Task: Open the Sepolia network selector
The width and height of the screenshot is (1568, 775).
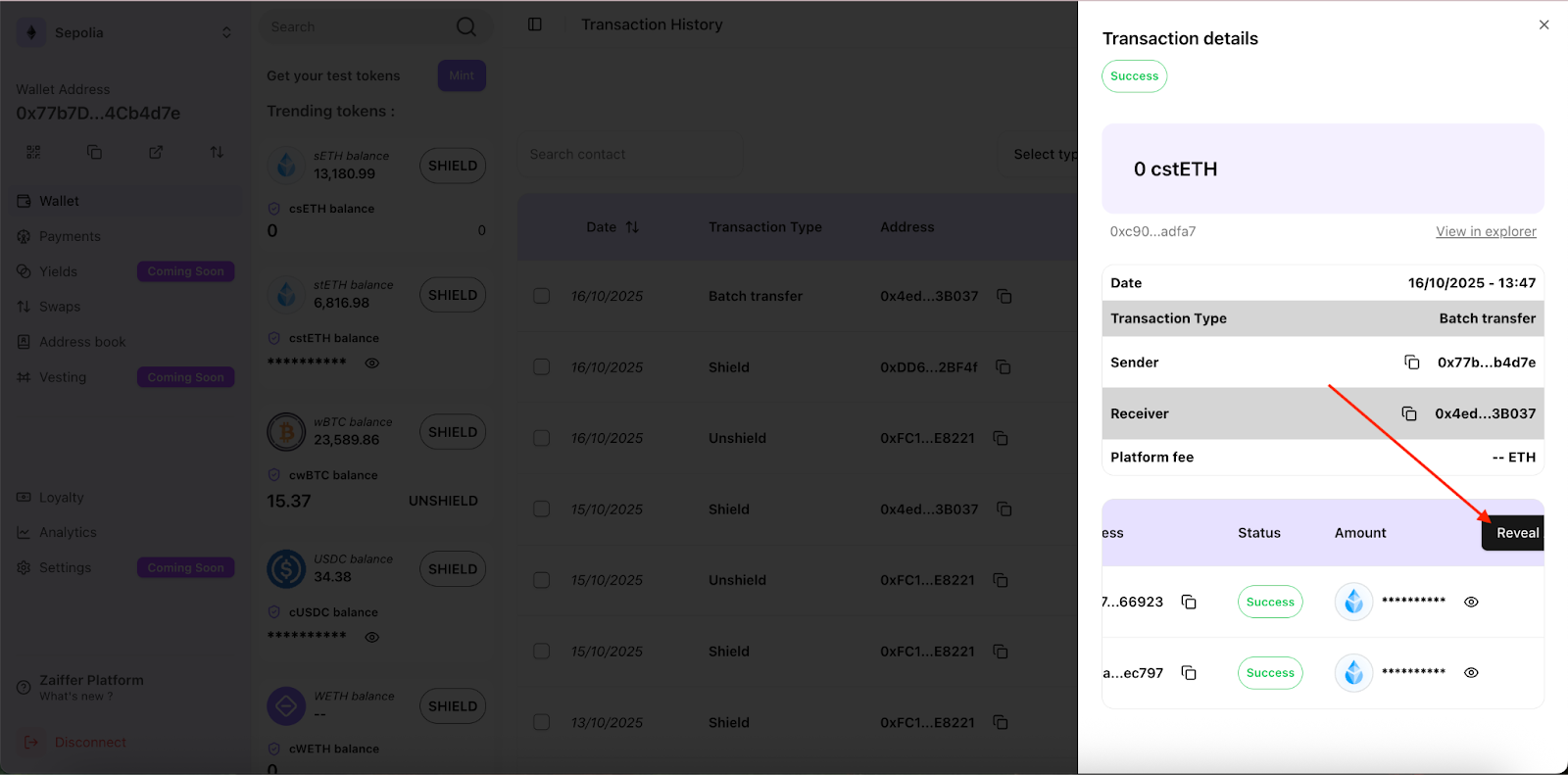Action: (124, 32)
